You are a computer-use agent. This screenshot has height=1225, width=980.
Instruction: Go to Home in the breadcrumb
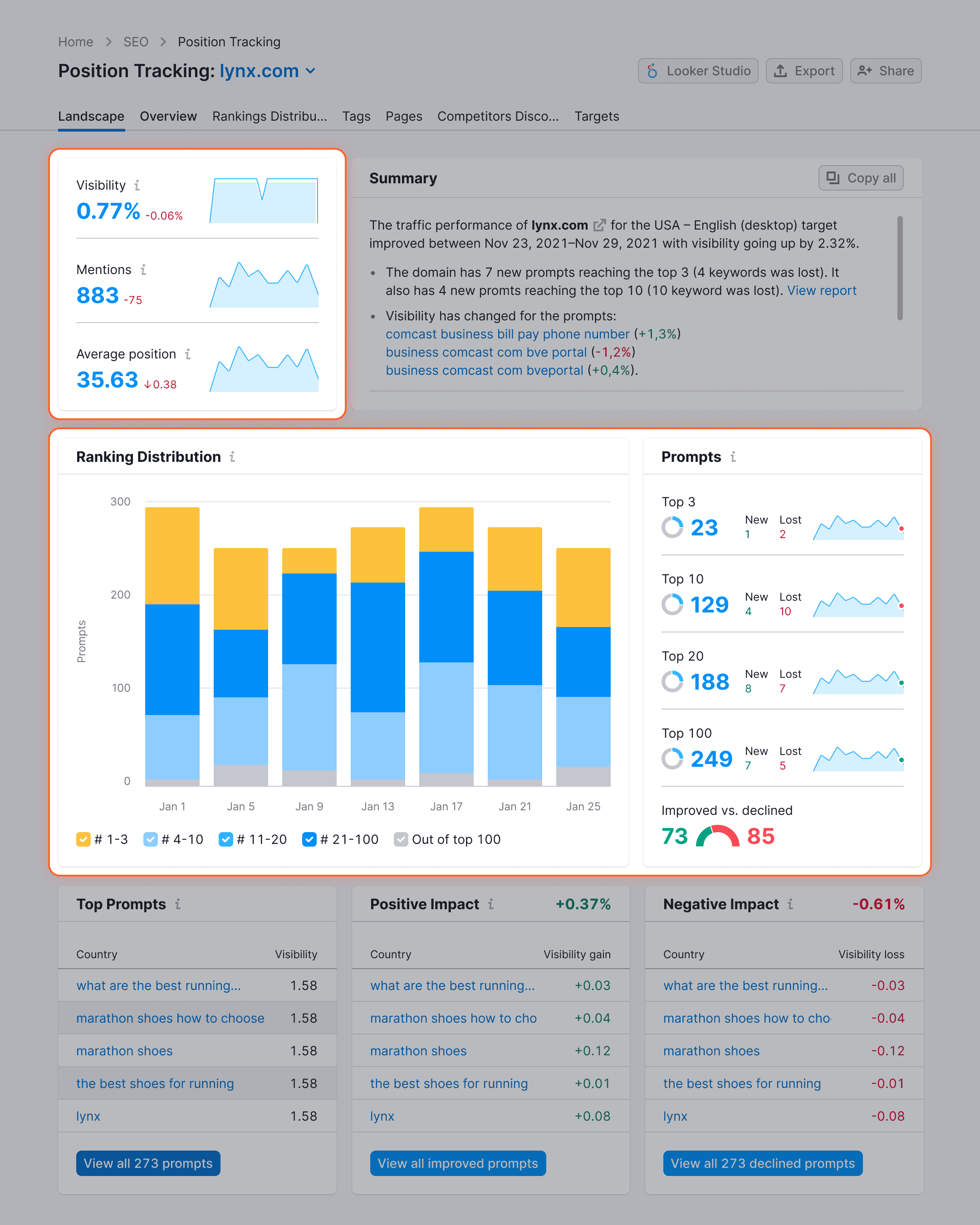click(x=76, y=42)
